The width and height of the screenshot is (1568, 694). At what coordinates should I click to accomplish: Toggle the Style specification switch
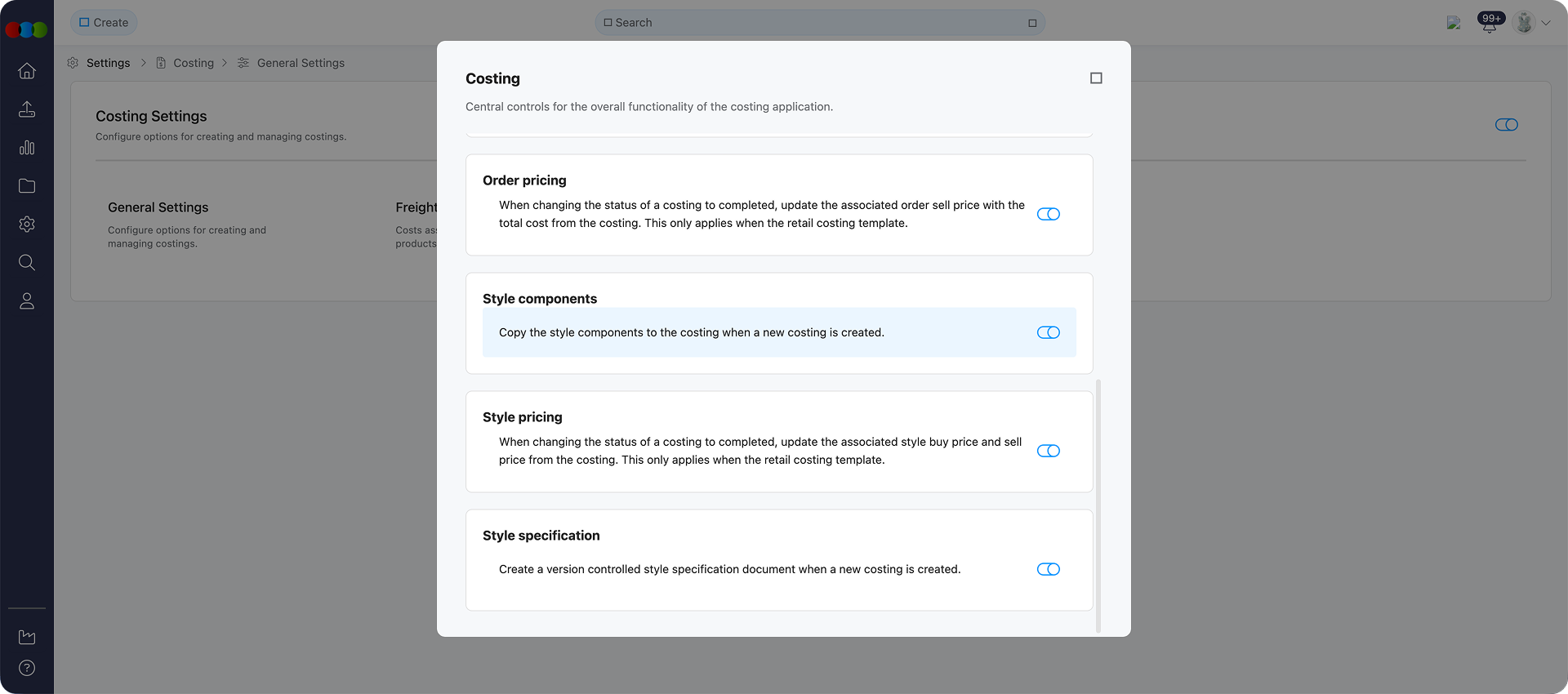(1049, 569)
